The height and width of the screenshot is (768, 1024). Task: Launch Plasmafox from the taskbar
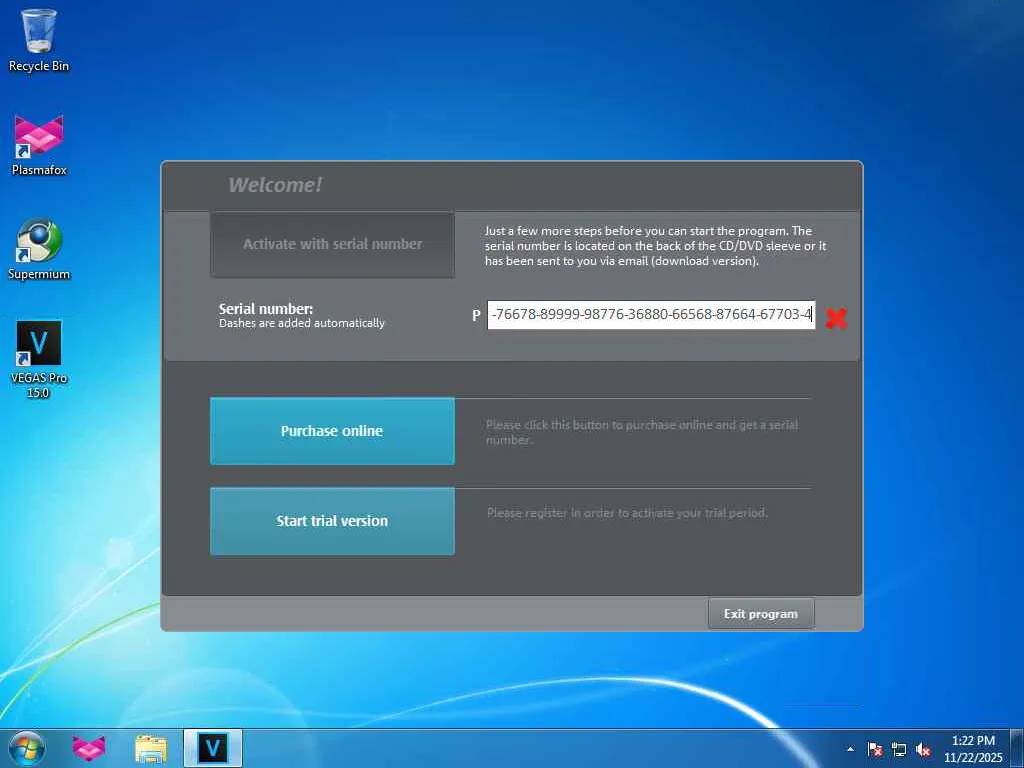coord(89,748)
